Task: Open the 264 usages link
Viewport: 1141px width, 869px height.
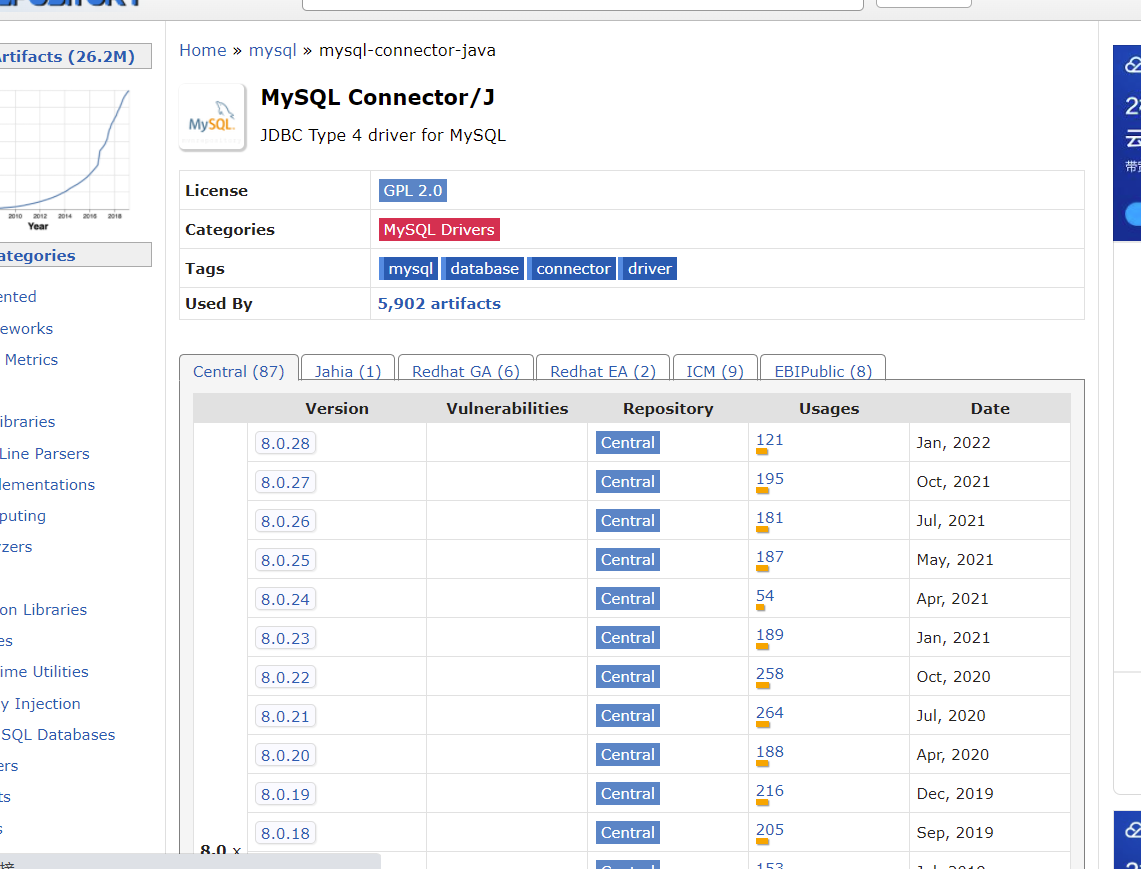Action: pyautogui.click(x=770, y=713)
